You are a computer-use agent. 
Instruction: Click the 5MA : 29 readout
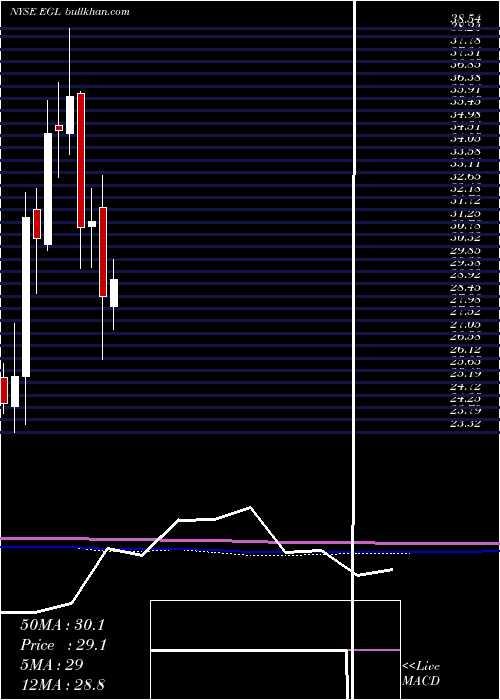(x=52, y=665)
